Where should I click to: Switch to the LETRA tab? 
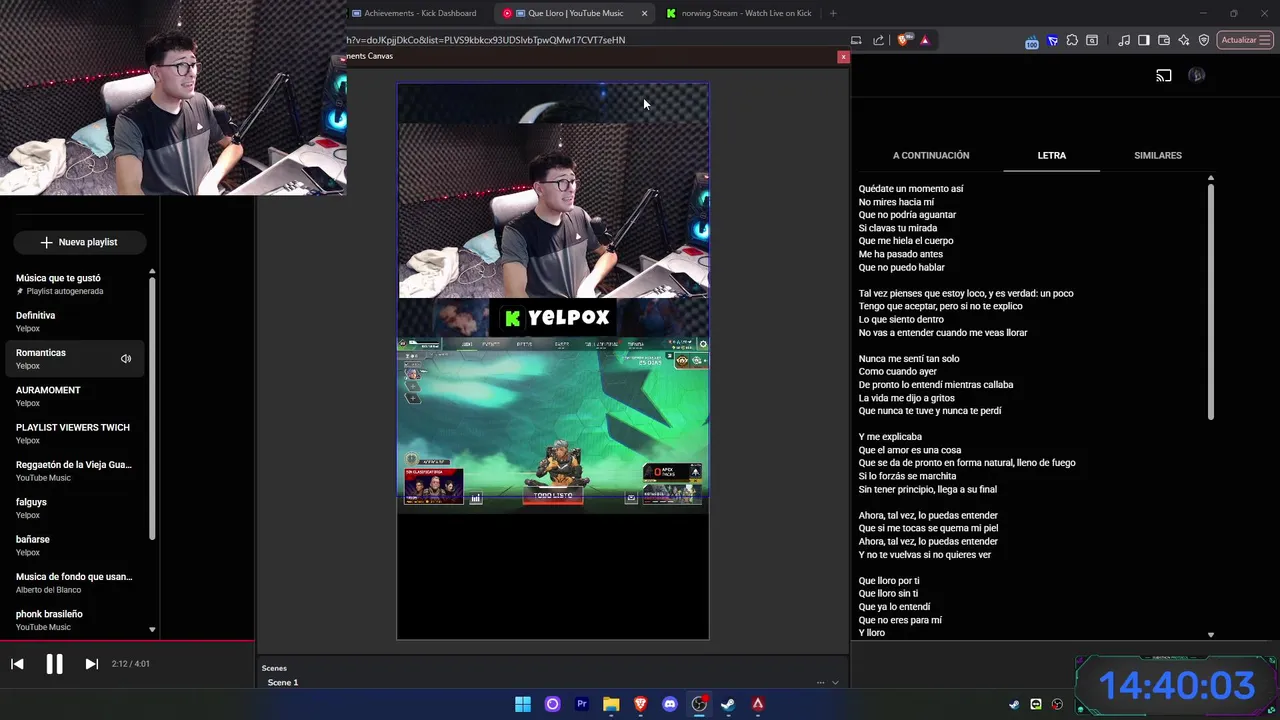(1051, 155)
